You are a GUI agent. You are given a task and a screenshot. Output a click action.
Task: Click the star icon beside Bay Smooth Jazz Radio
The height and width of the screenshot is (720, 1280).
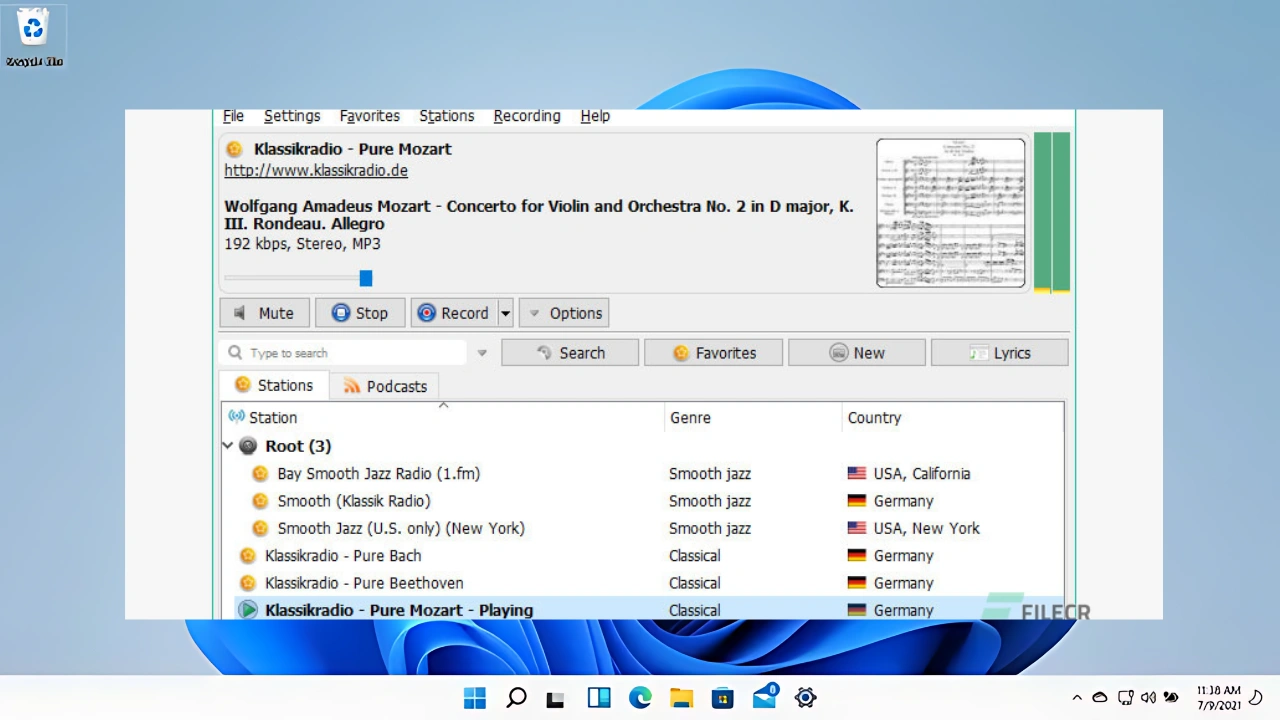coord(260,474)
